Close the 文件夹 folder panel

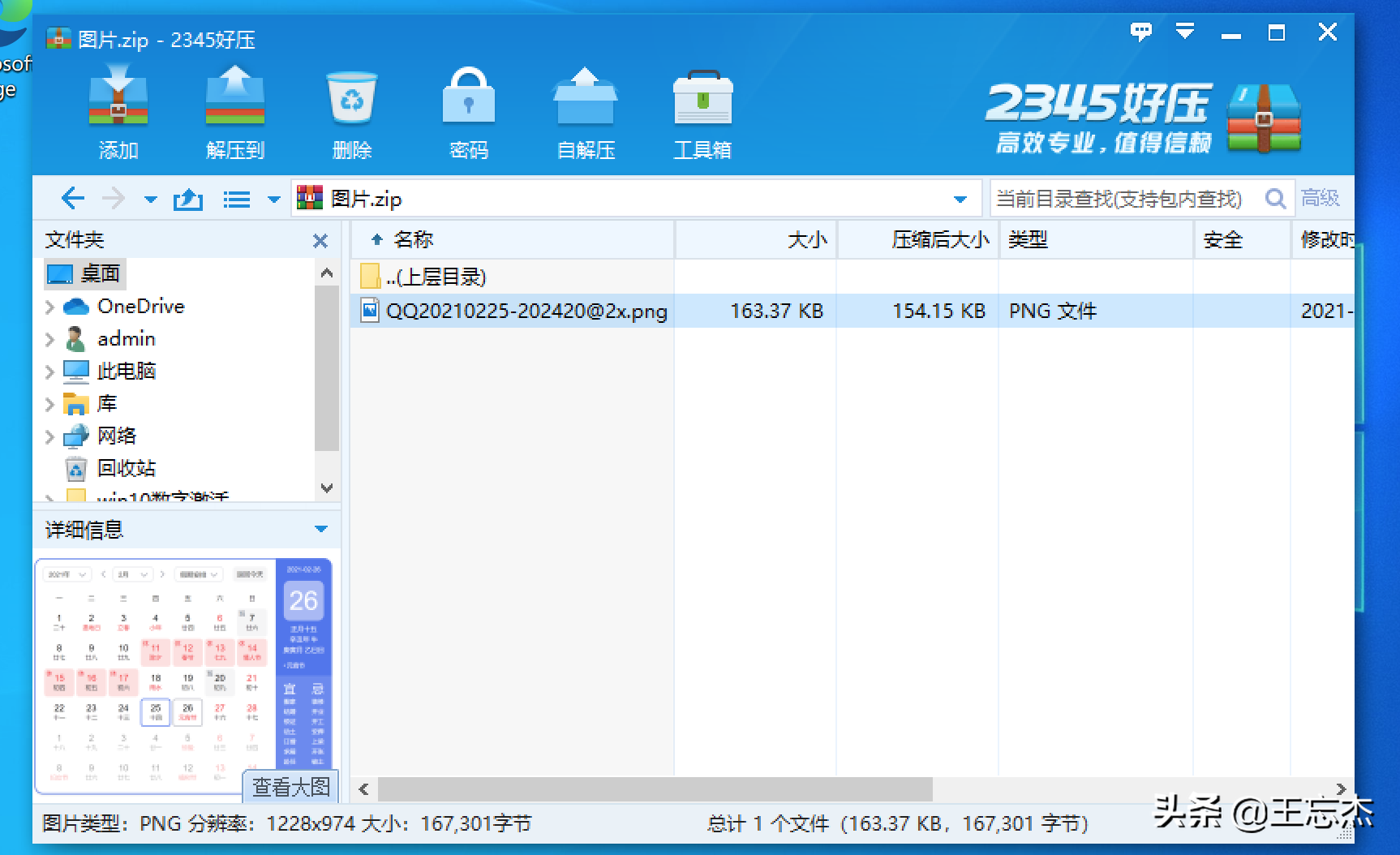(320, 241)
